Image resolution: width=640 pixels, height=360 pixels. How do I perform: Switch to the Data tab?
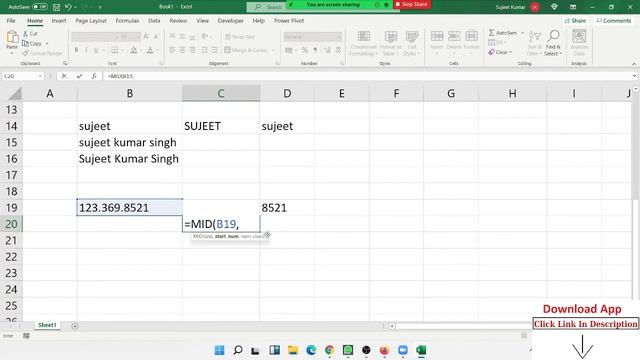pyautogui.click(x=154, y=20)
